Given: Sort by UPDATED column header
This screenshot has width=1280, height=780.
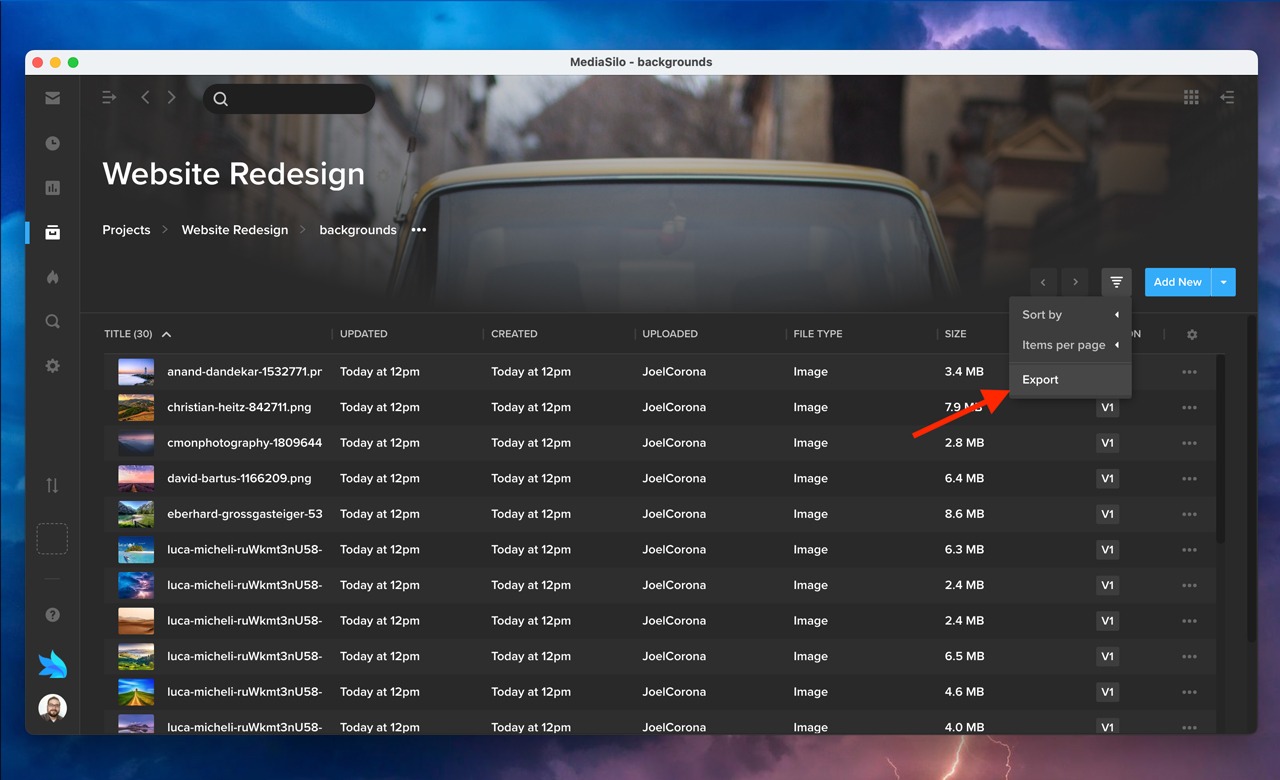Looking at the screenshot, I should [363, 334].
